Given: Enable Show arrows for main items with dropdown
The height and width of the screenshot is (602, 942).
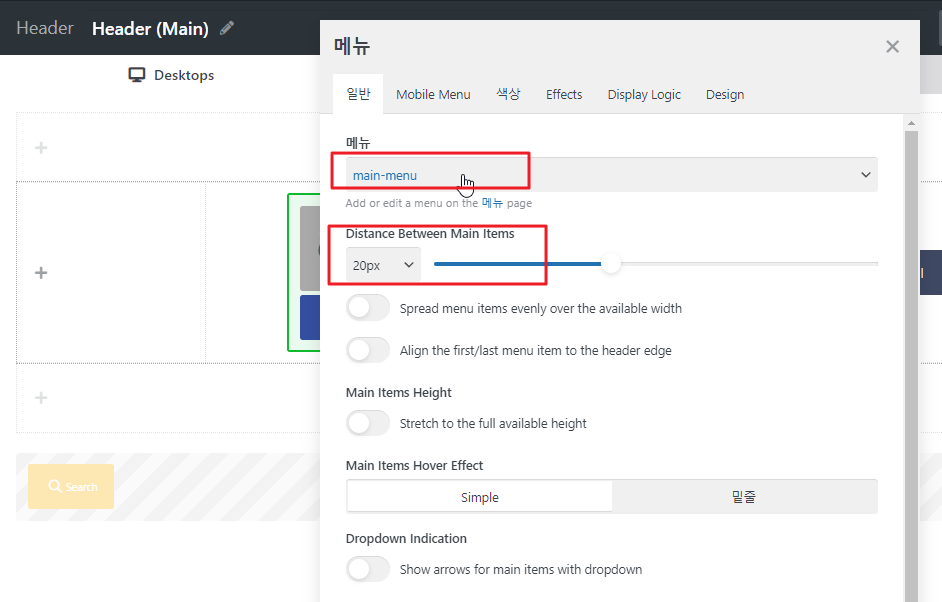Looking at the screenshot, I should click(x=368, y=569).
